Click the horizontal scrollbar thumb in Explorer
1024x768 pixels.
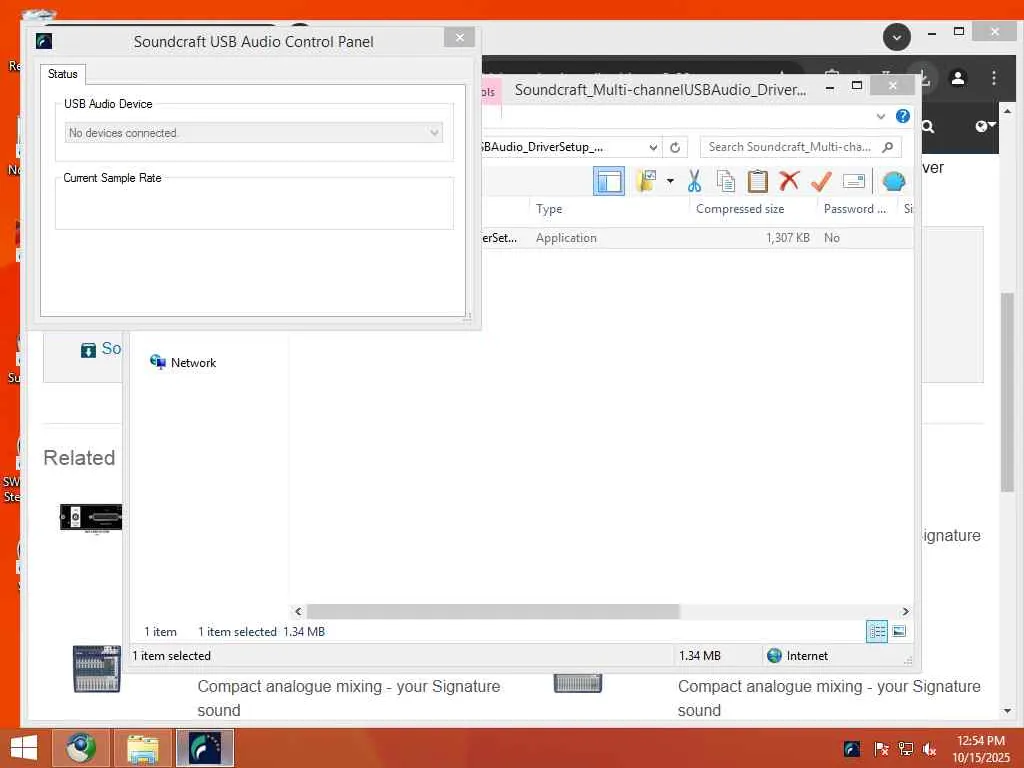(493, 611)
